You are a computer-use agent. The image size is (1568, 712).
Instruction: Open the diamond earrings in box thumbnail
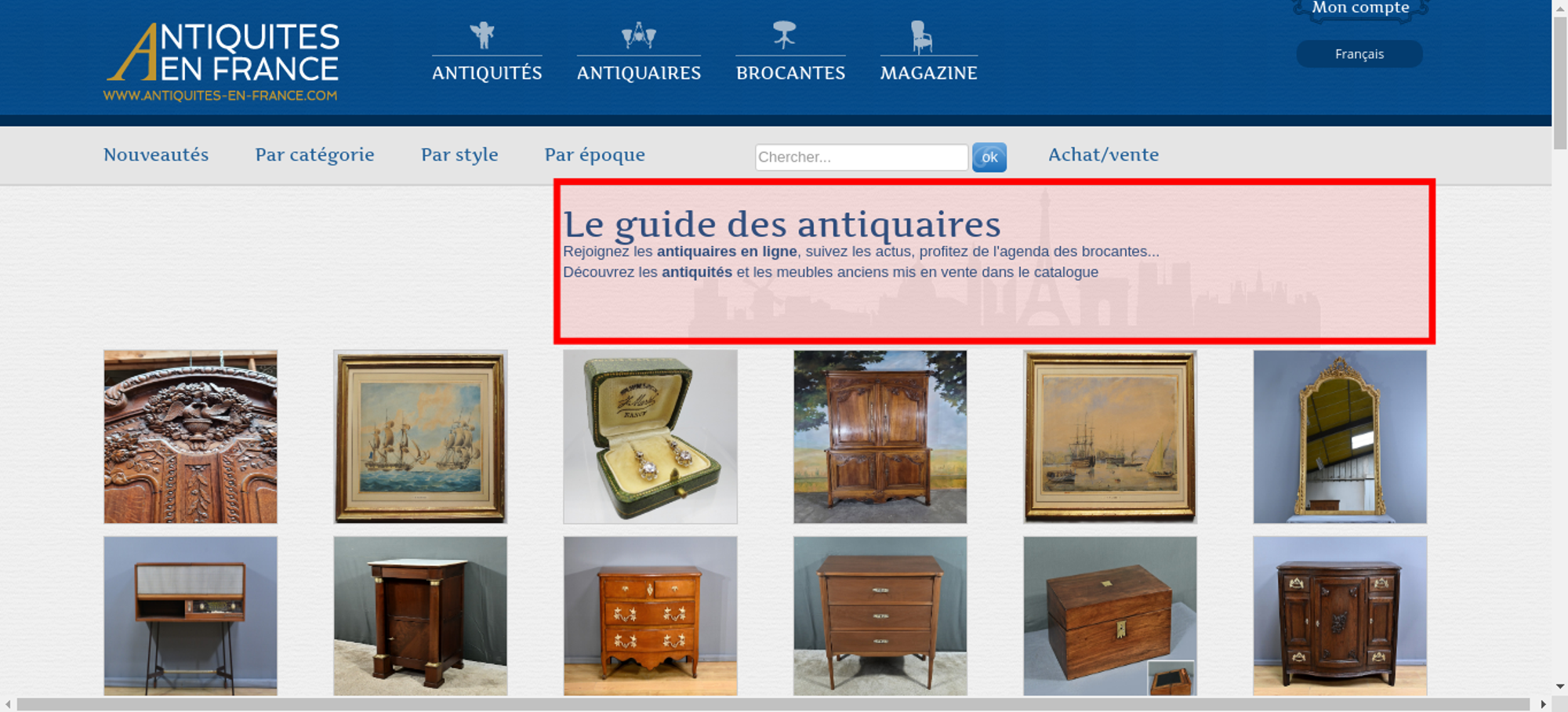tap(650, 437)
